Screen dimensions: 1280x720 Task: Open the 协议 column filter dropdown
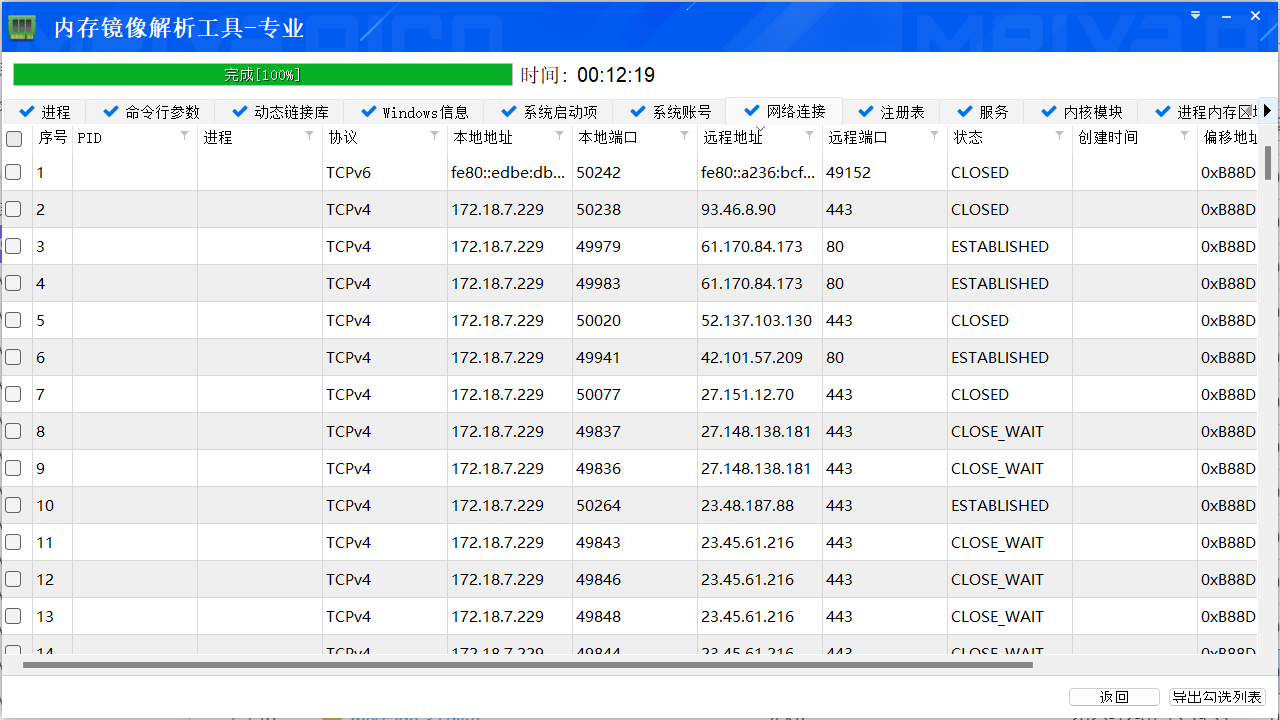[x=434, y=135]
